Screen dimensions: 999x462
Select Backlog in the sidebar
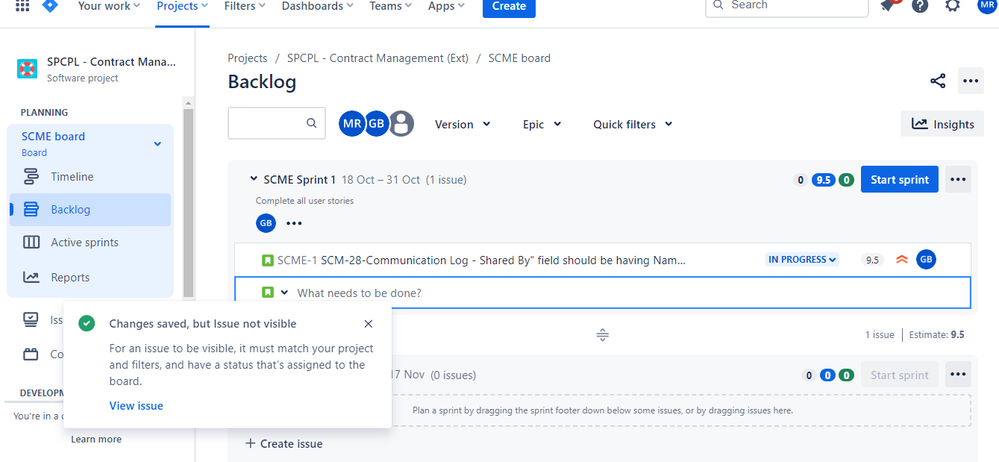[90, 210]
